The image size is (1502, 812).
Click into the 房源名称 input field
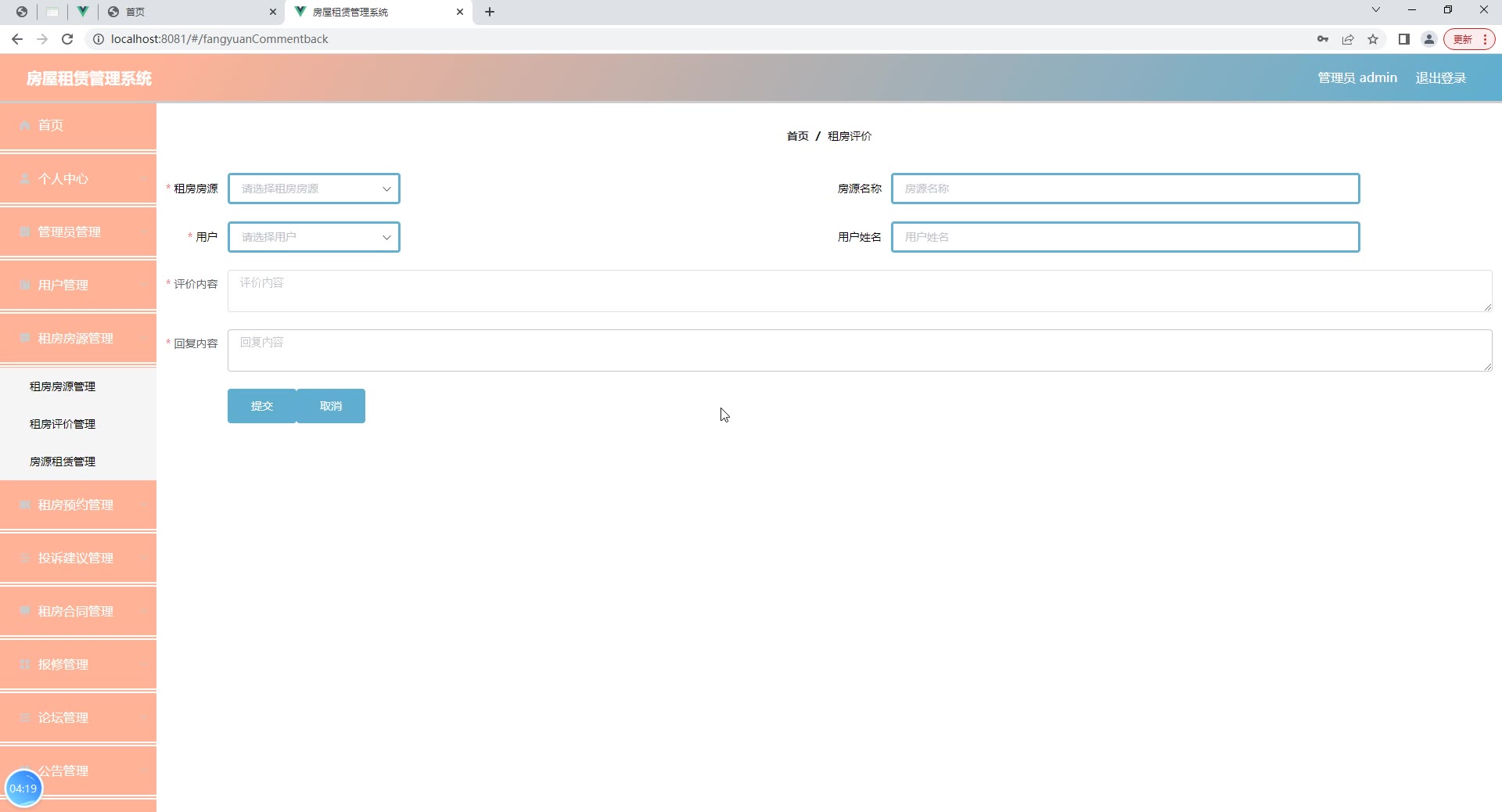(1125, 189)
